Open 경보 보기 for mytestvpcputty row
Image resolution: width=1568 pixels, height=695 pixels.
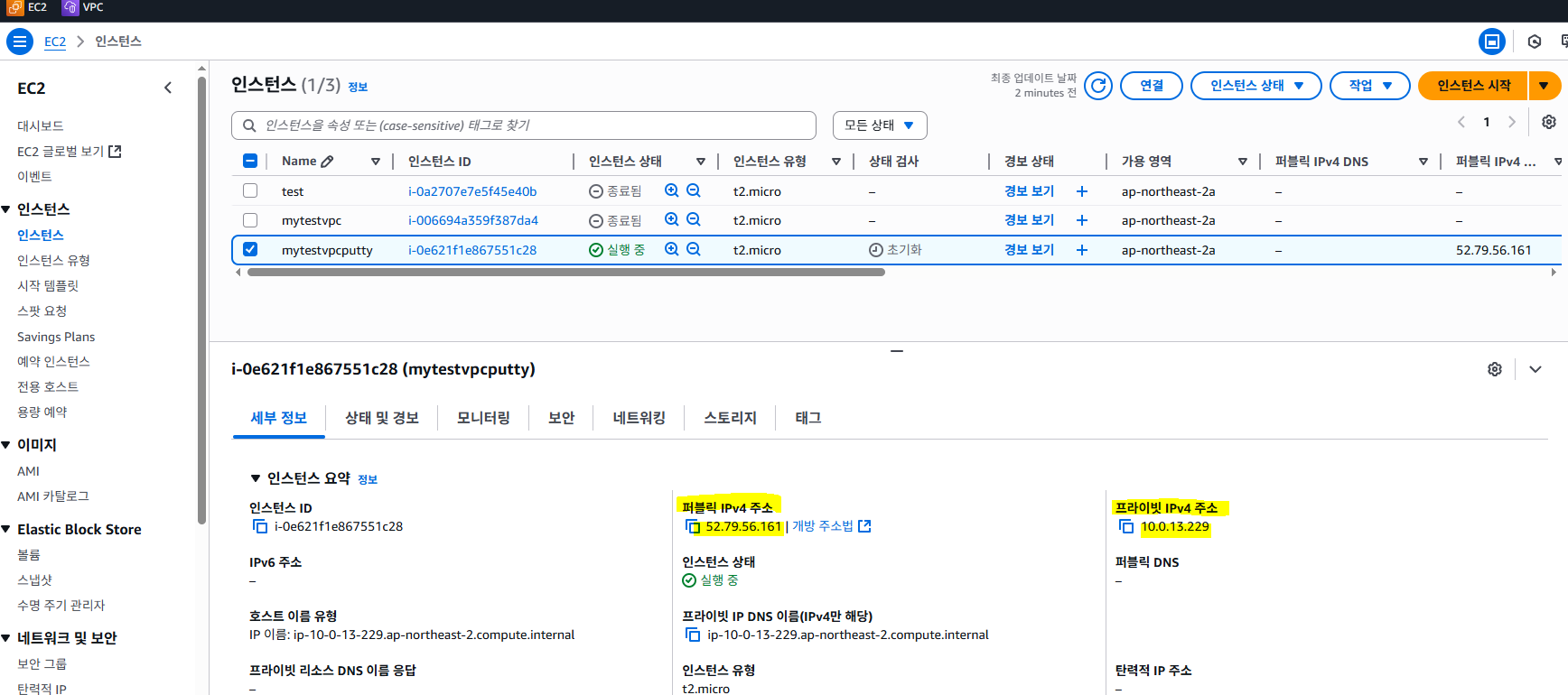tap(1029, 250)
